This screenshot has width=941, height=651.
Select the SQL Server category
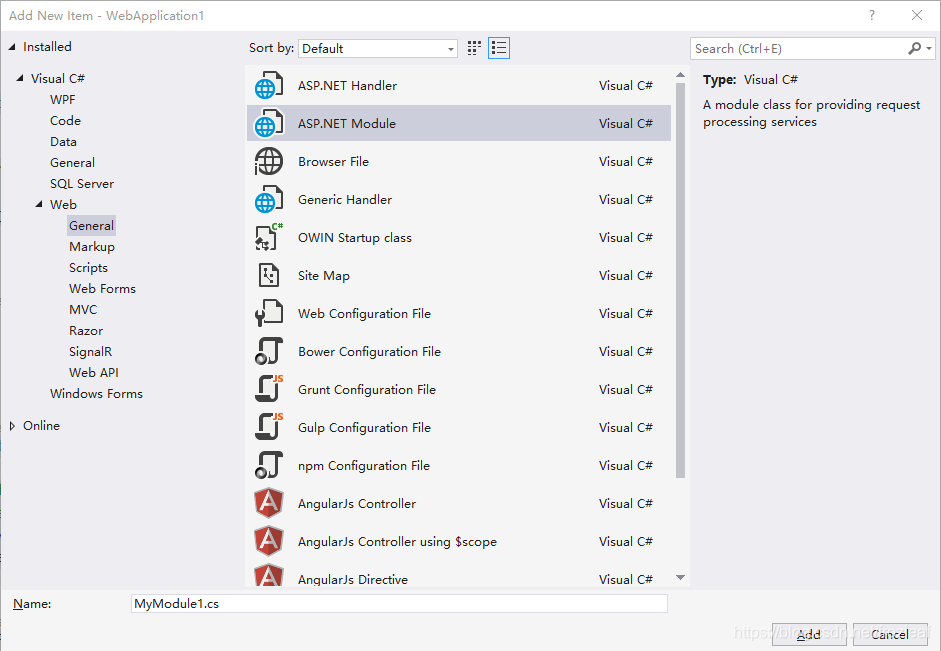[x=82, y=184]
